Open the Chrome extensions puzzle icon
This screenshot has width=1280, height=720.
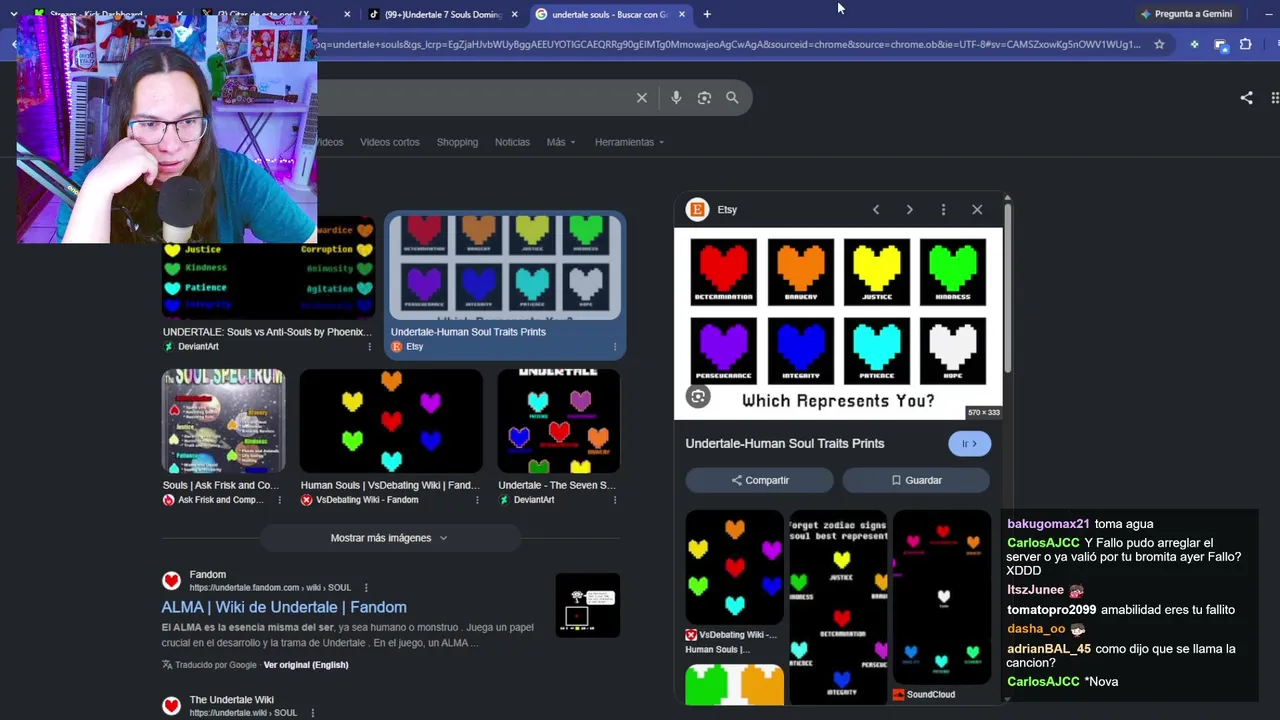(x=1245, y=44)
